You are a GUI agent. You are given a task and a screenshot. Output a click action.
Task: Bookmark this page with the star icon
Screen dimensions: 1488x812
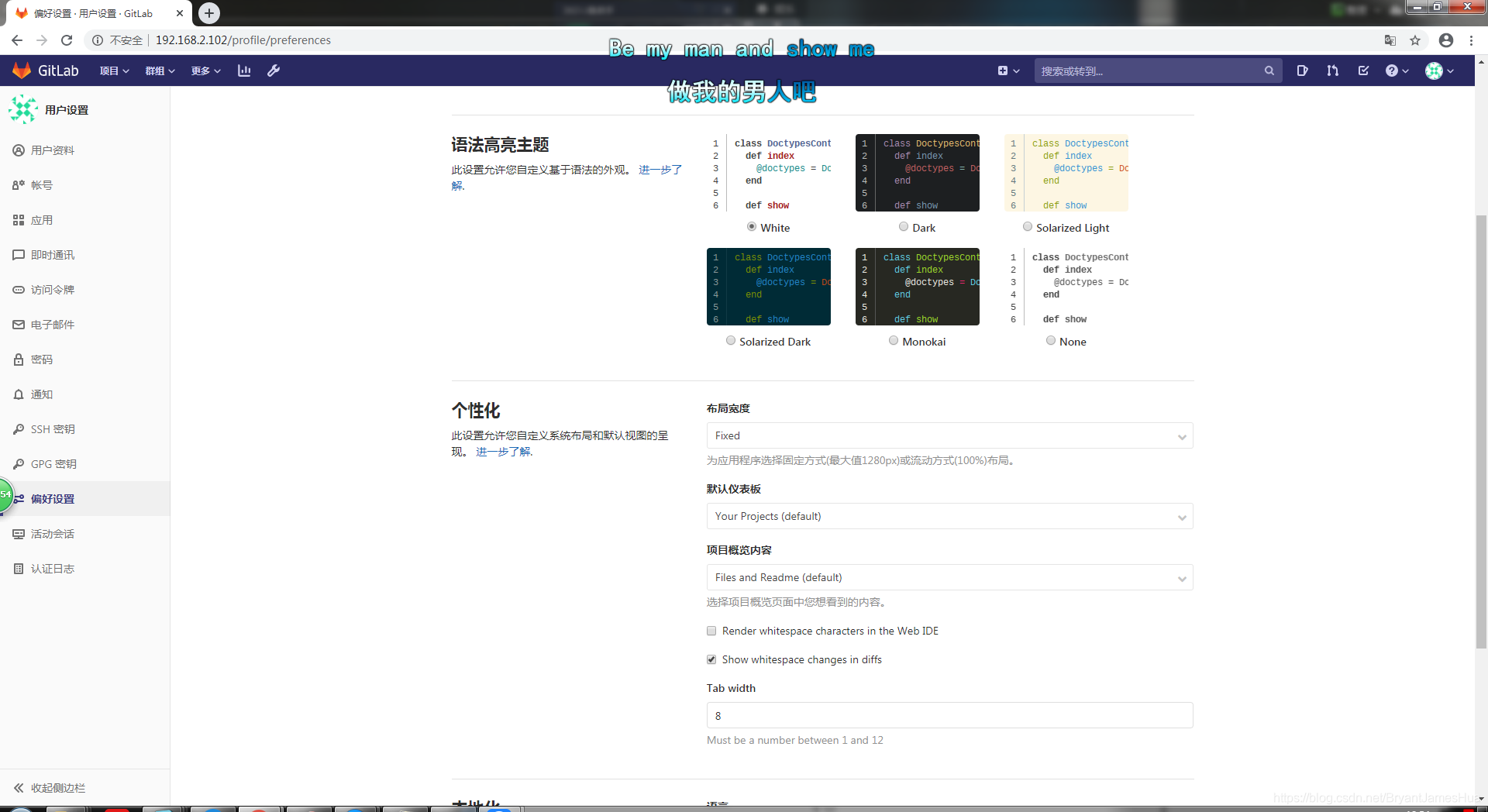pos(1415,40)
